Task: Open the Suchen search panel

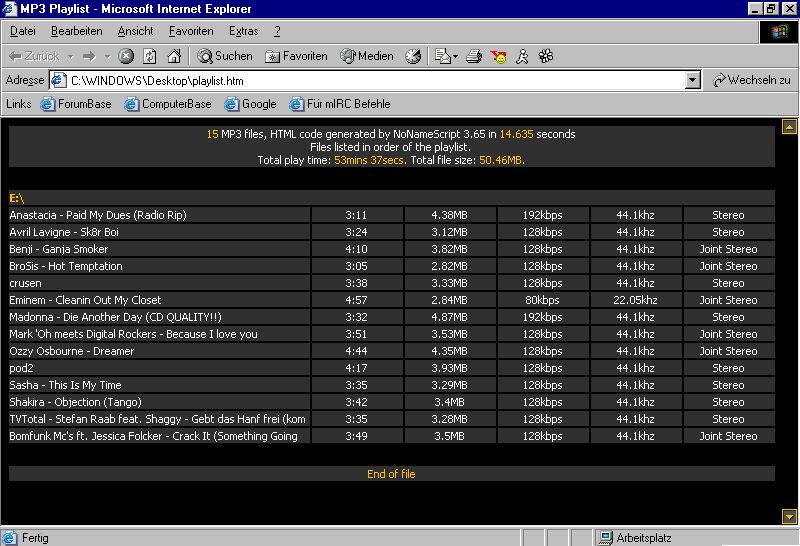Action: click(225, 56)
